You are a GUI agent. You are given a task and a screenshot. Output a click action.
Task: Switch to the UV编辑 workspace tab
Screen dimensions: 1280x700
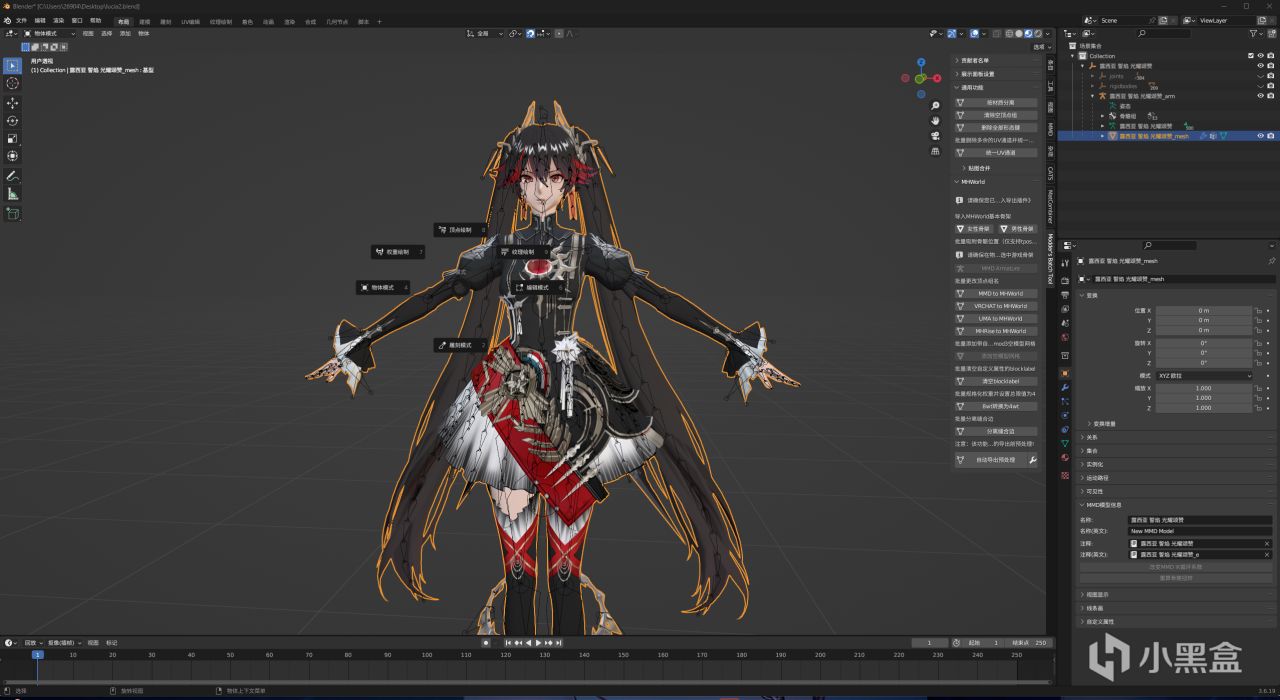(x=190, y=21)
